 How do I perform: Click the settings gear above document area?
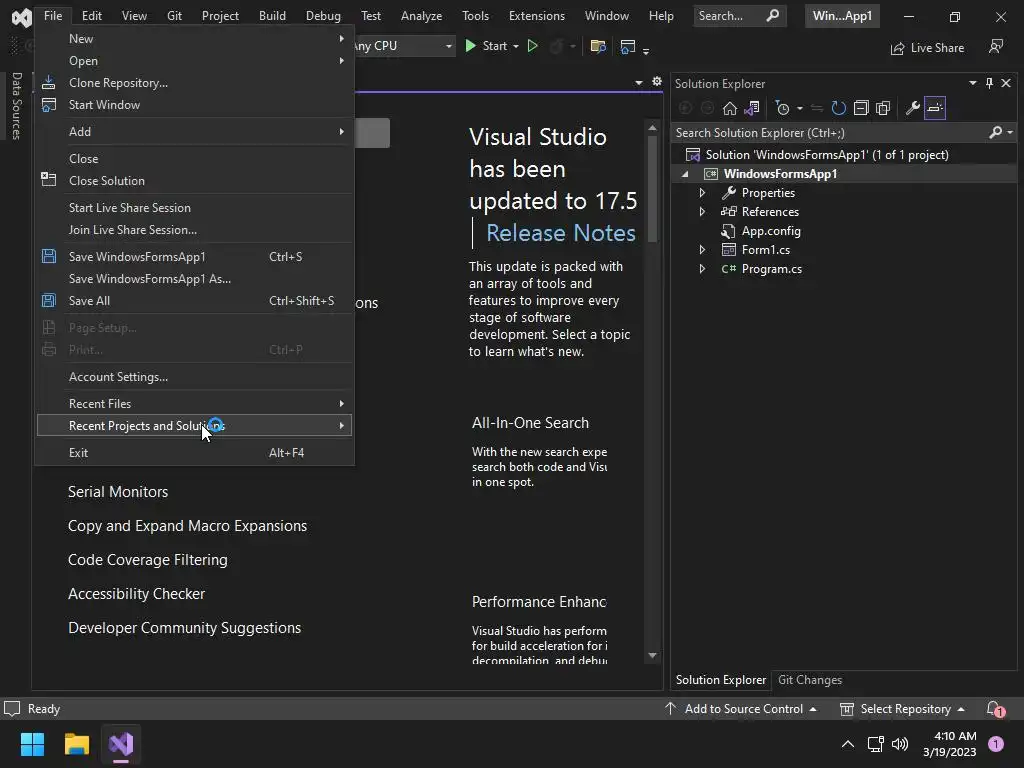tap(657, 82)
